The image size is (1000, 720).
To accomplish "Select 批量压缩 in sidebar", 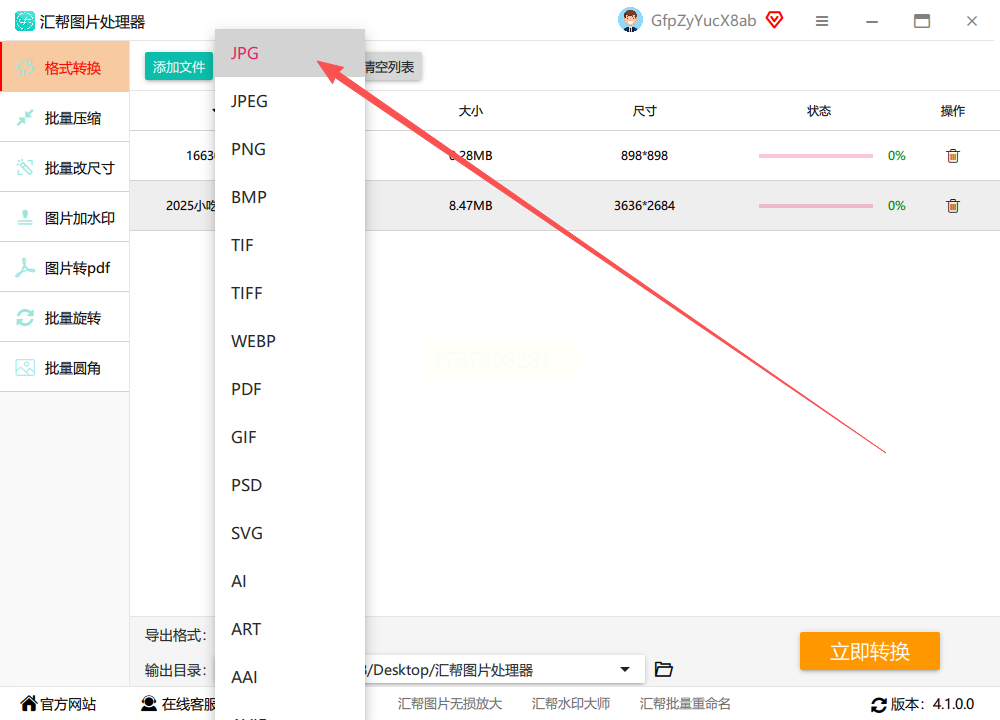I will (x=64, y=118).
